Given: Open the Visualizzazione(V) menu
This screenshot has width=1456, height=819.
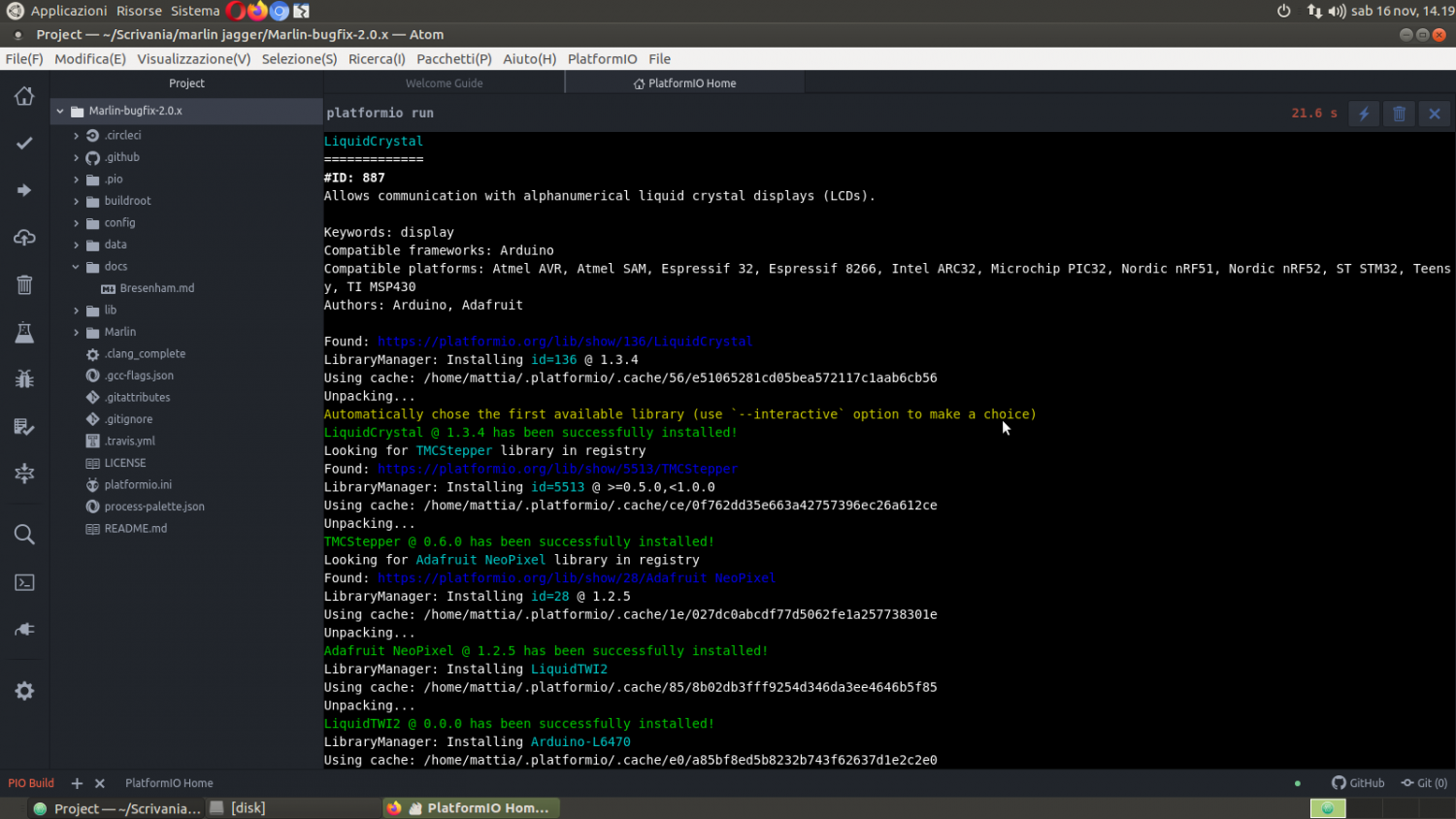Looking at the screenshot, I should click(x=194, y=59).
